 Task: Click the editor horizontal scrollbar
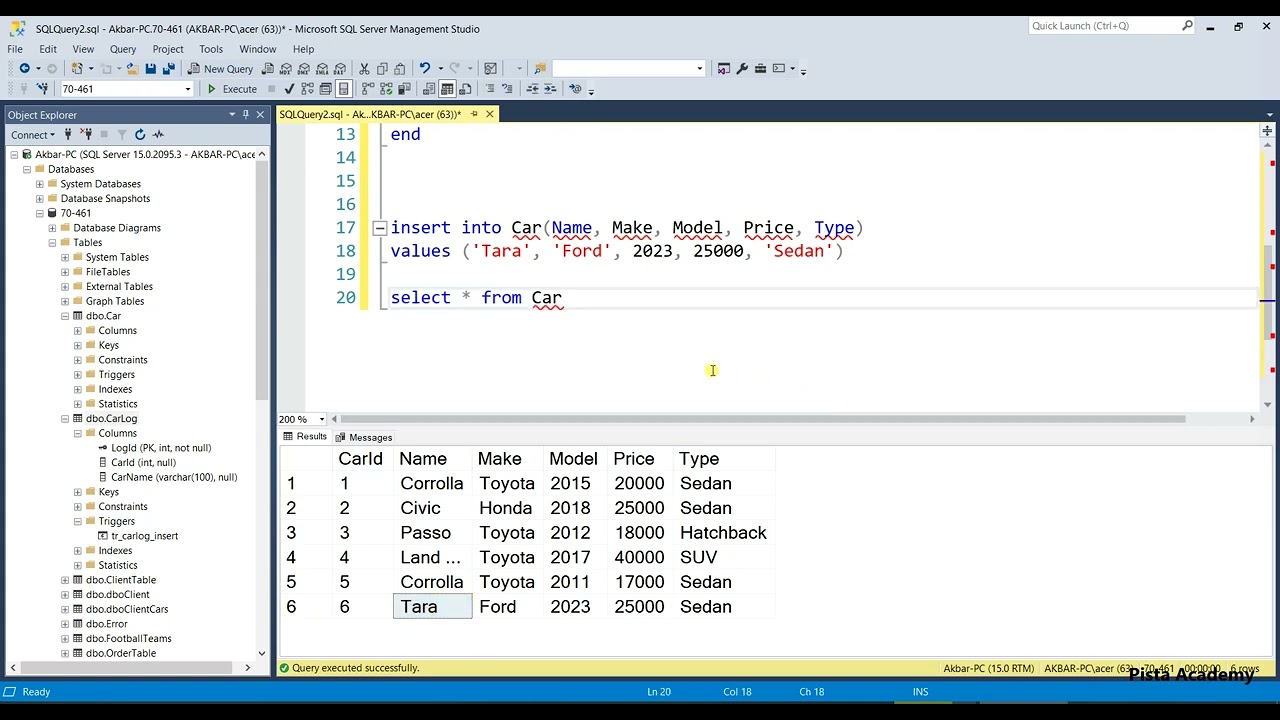[x=762, y=419]
